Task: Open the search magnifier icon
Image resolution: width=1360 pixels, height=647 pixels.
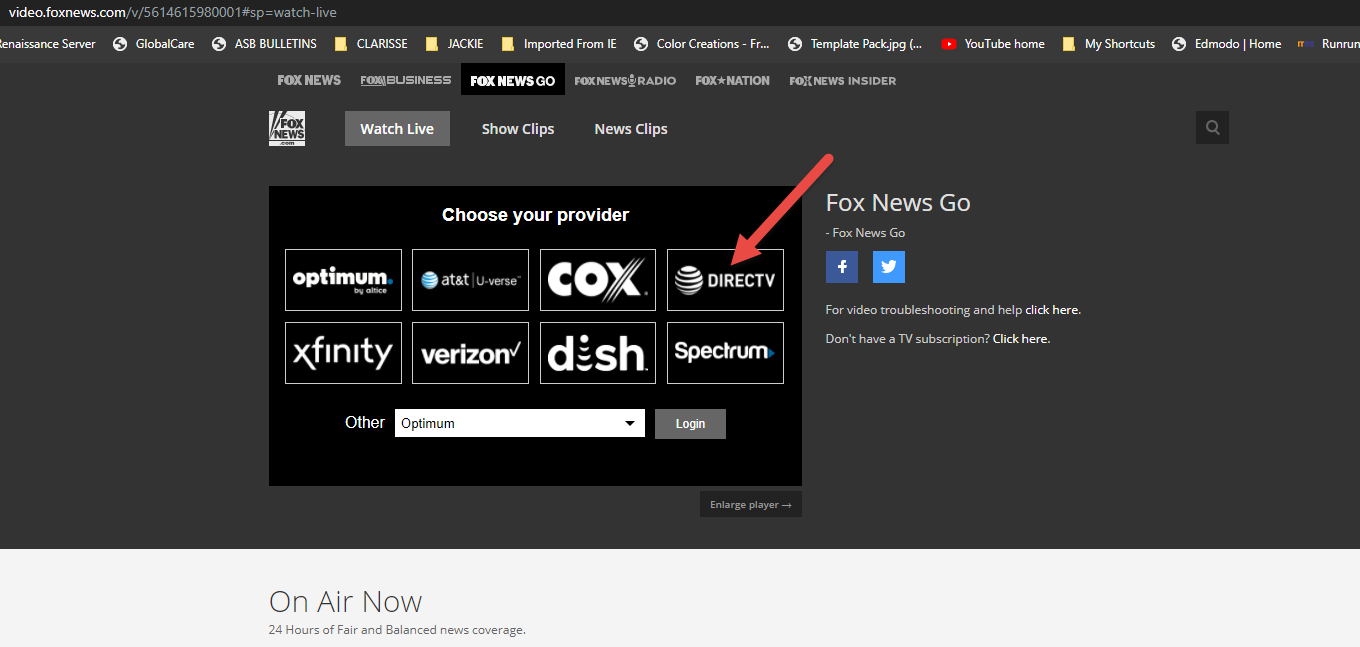Action: point(1212,128)
